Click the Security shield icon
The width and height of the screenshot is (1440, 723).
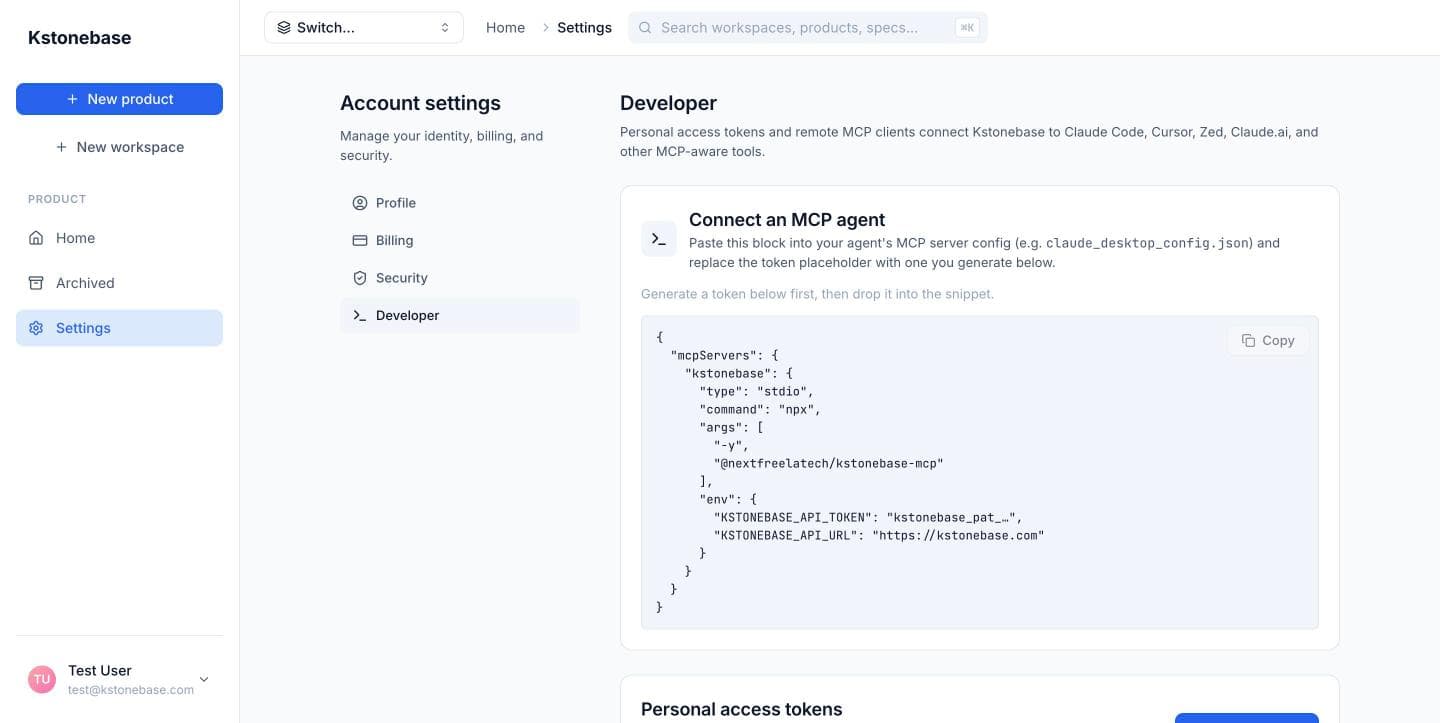coord(360,278)
